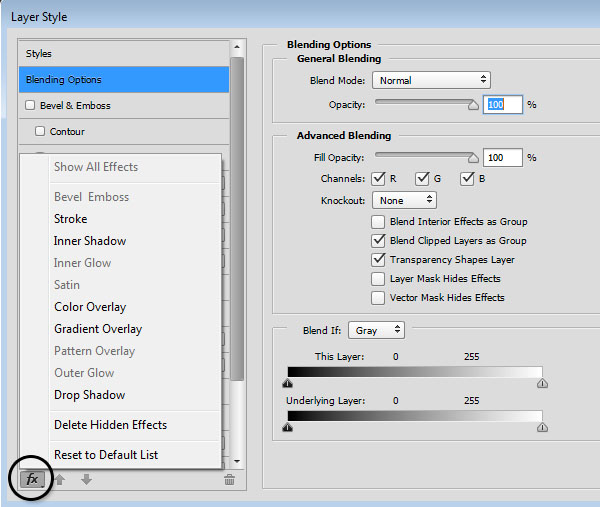Enable the Bevel & Emboss checkbox

[x=30, y=105]
